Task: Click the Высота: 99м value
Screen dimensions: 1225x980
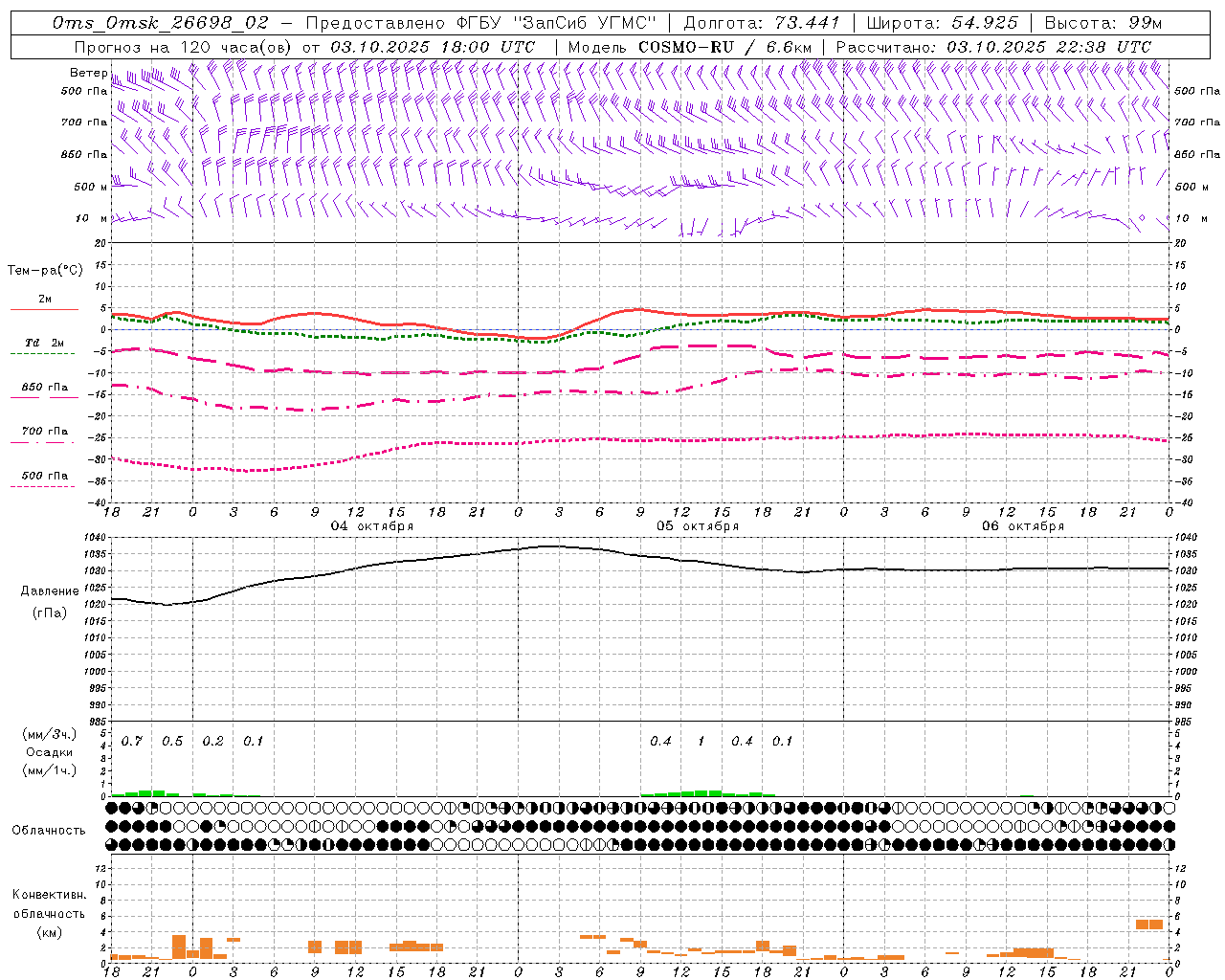Action: point(1103,23)
